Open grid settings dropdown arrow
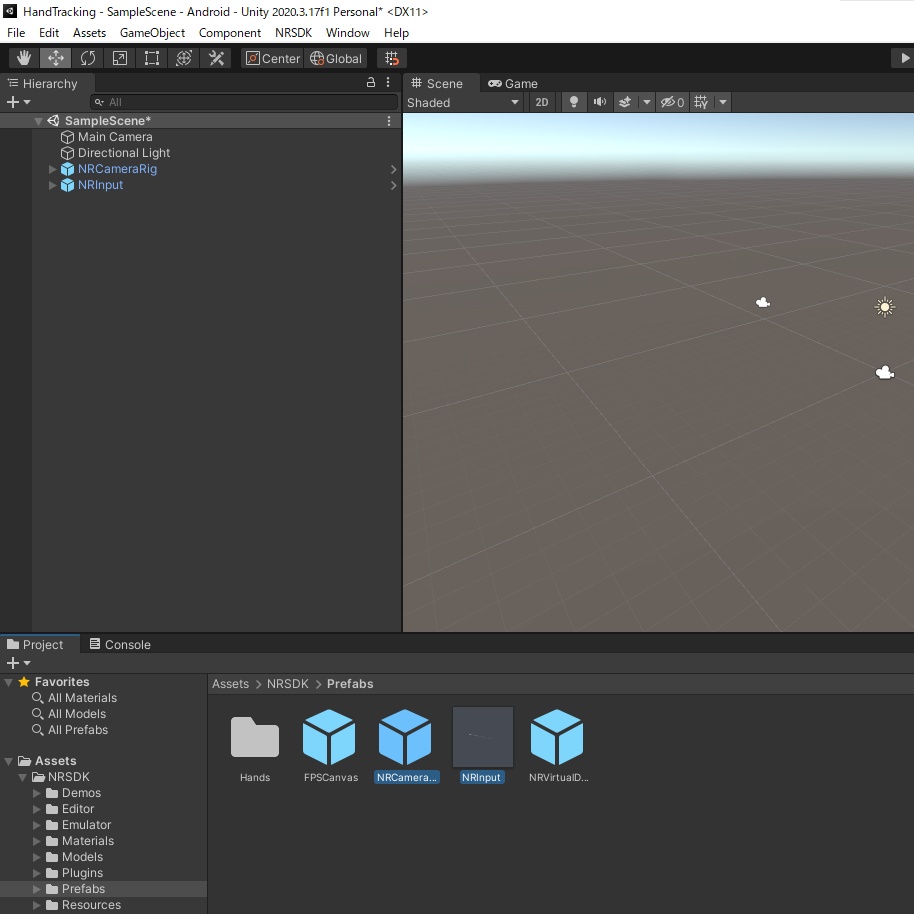Screen dimensions: 914x914 click(723, 103)
